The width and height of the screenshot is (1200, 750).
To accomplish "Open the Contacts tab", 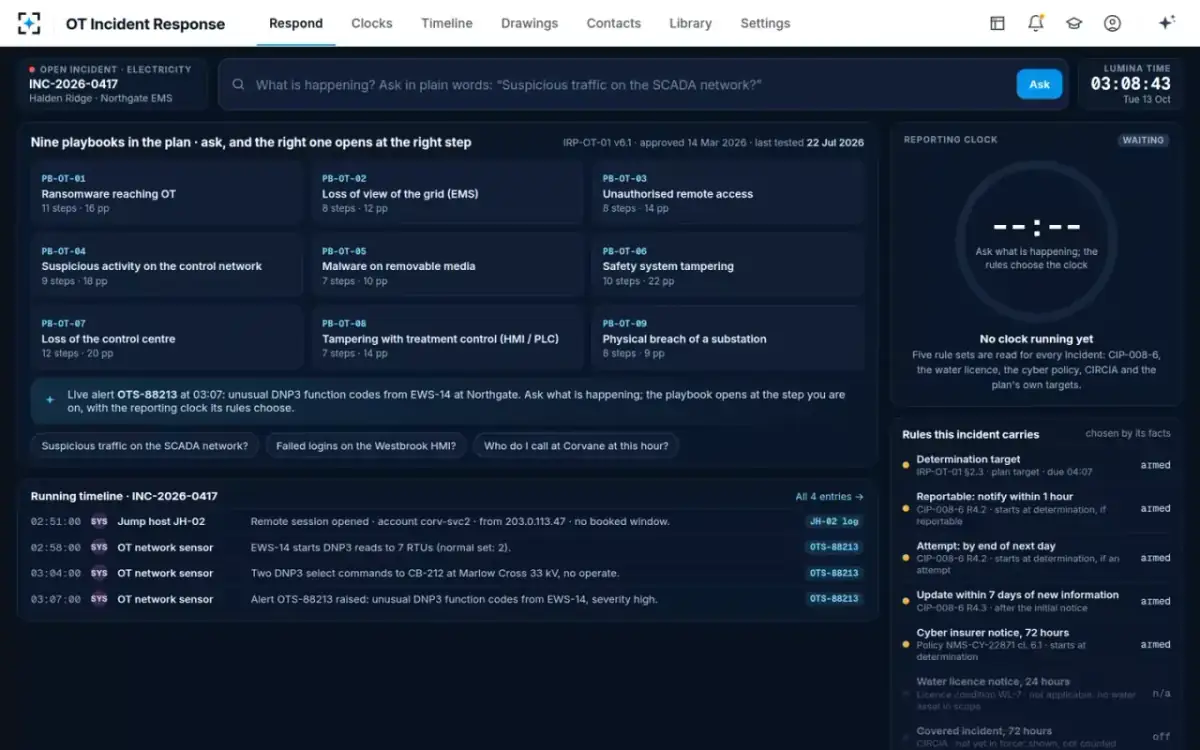I will pyautogui.click(x=614, y=23).
